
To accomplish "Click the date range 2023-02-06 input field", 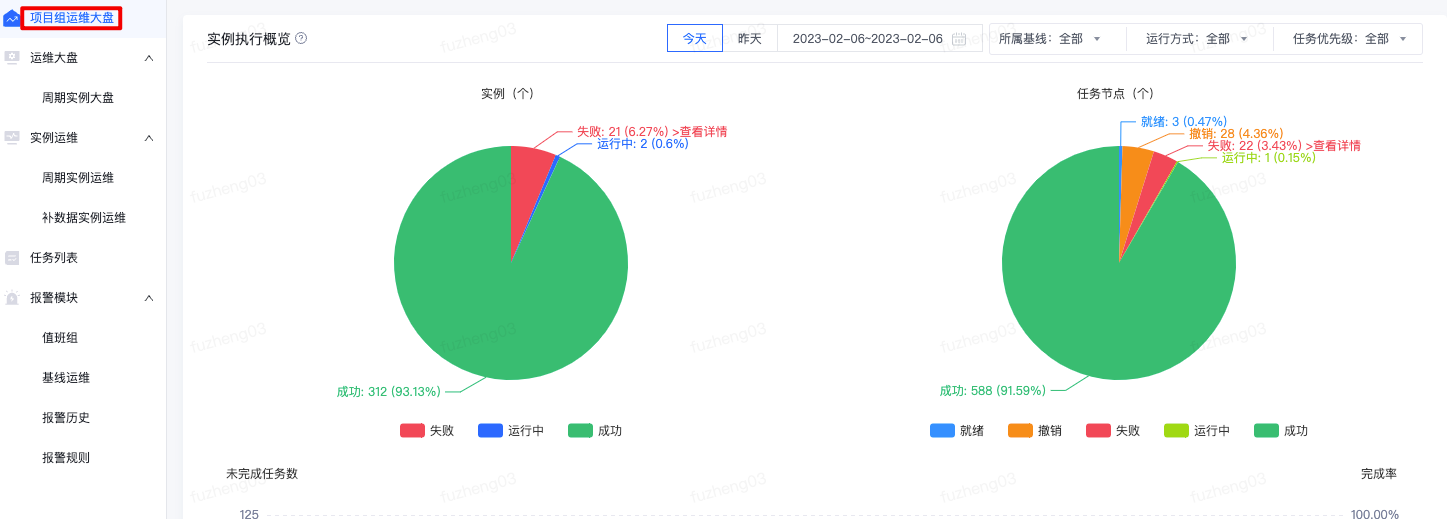I will (x=868, y=39).
